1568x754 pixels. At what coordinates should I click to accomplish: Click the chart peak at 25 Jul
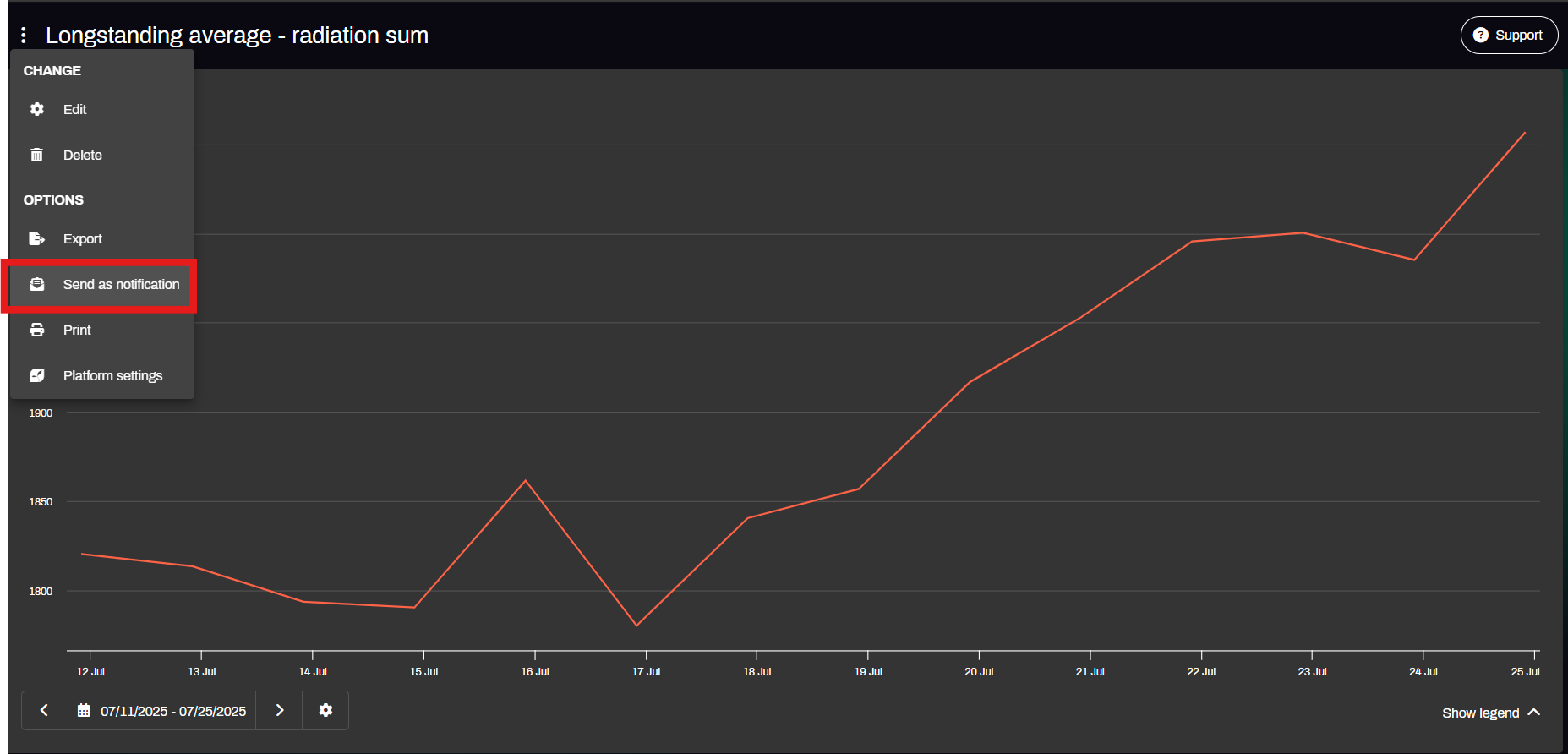[x=1525, y=133]
